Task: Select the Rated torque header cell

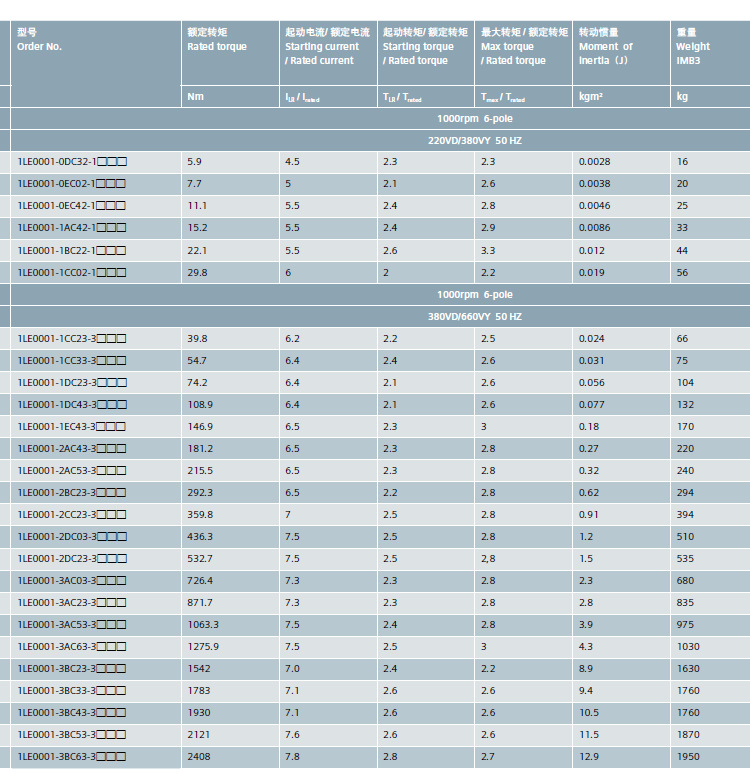Action: coord(230,53)
